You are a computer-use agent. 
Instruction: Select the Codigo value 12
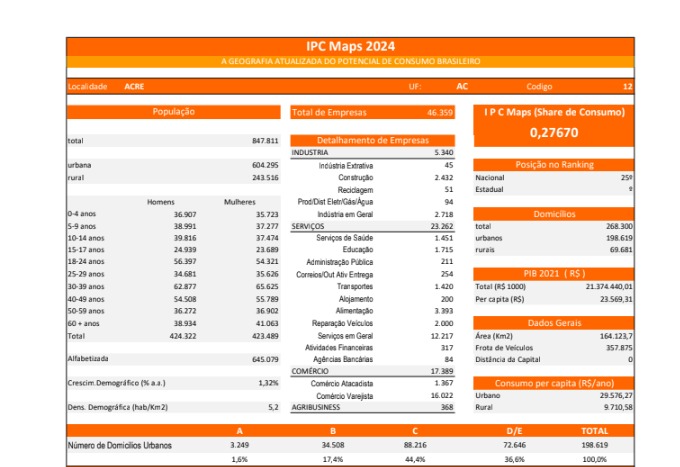tap(626, 87)
